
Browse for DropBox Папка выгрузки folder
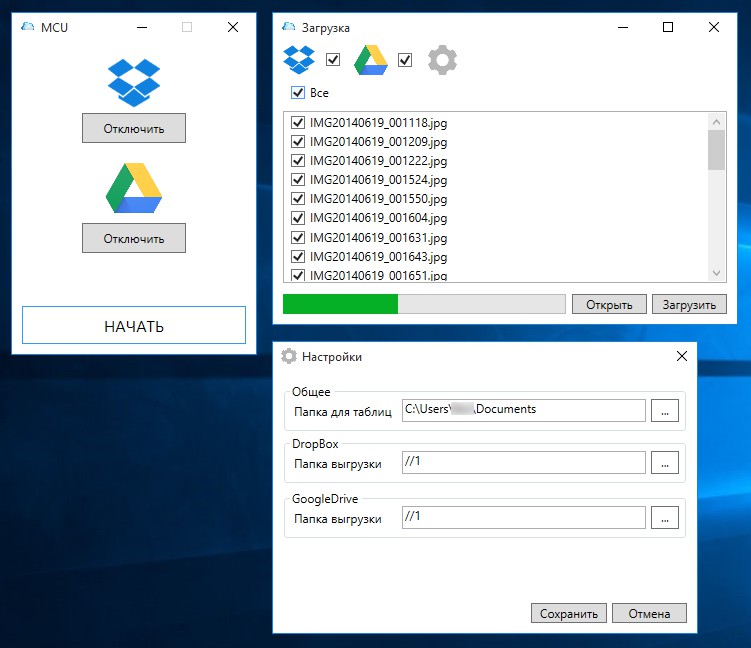point(665,463)
